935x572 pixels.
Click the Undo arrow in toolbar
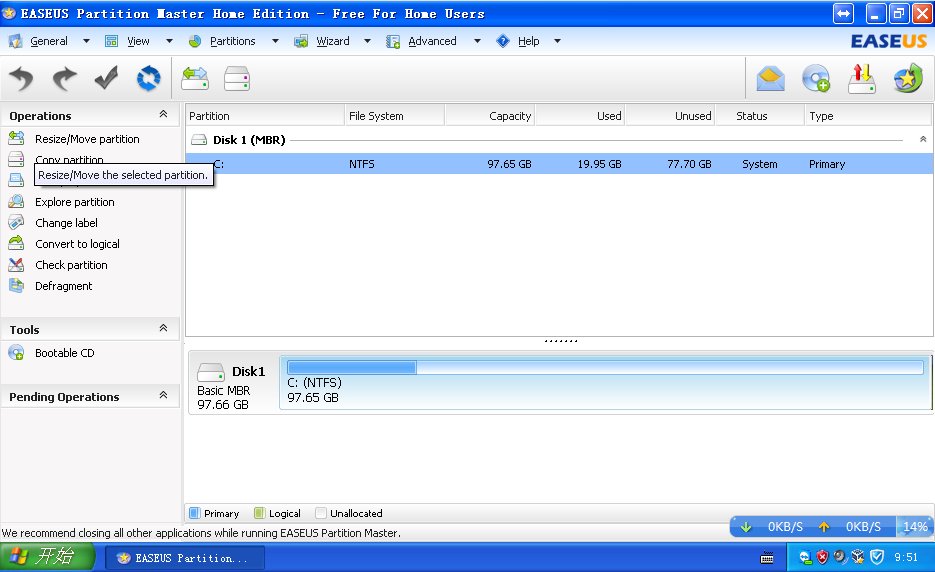point(21,78)
